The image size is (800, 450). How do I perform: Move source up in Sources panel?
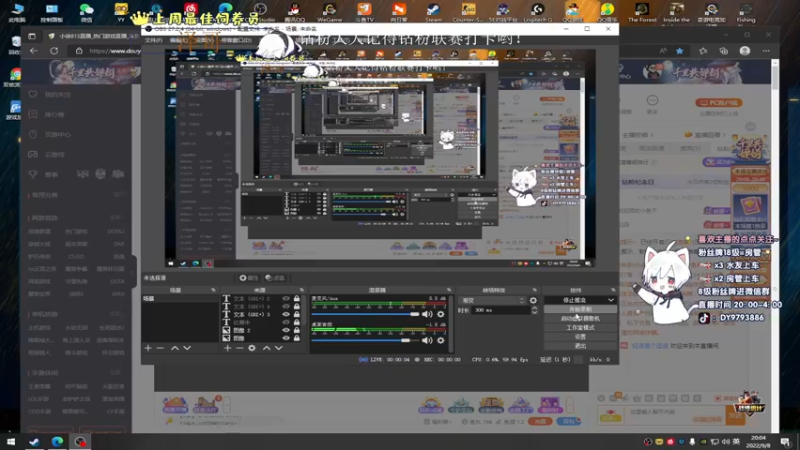pos(266,348)
